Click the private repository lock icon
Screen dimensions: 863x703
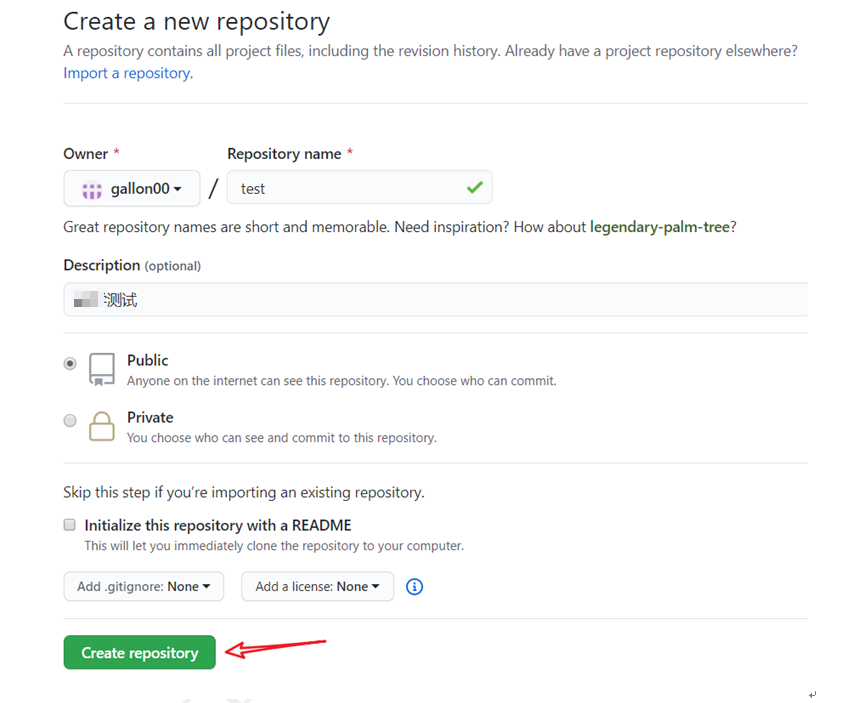click(x=102, y=426)
